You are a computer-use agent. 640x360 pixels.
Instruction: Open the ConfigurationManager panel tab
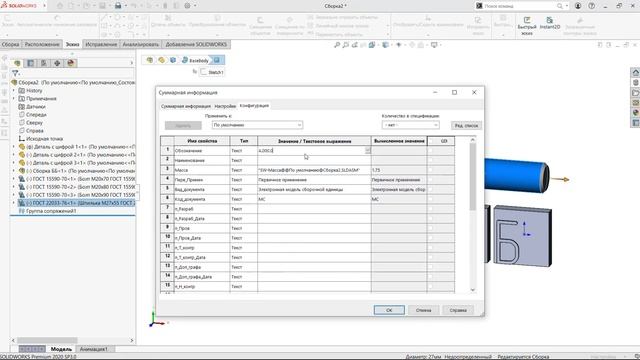tap(44, 63)
